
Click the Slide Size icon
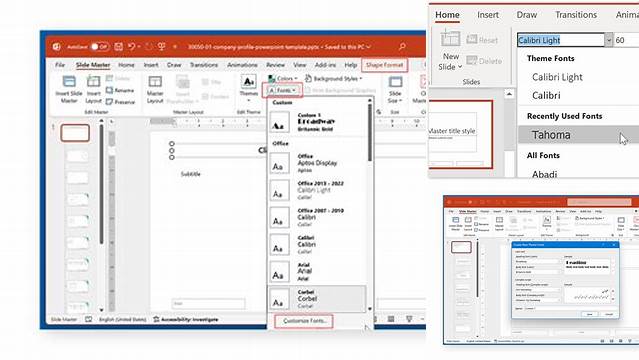coord(395,82)
